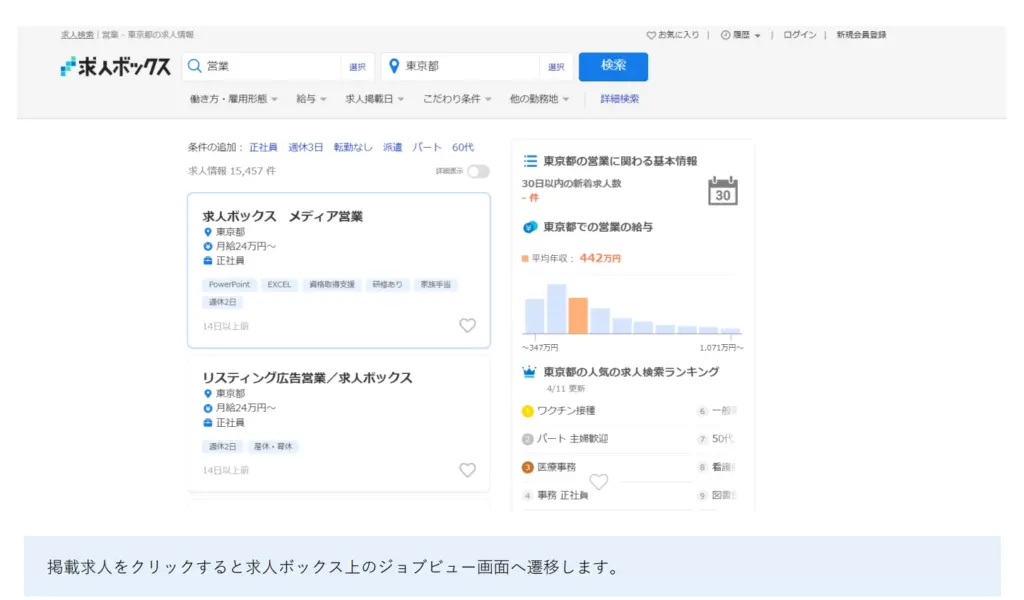
Task: Click location pin in メディア営業 job card
Action: pos(208,232)
